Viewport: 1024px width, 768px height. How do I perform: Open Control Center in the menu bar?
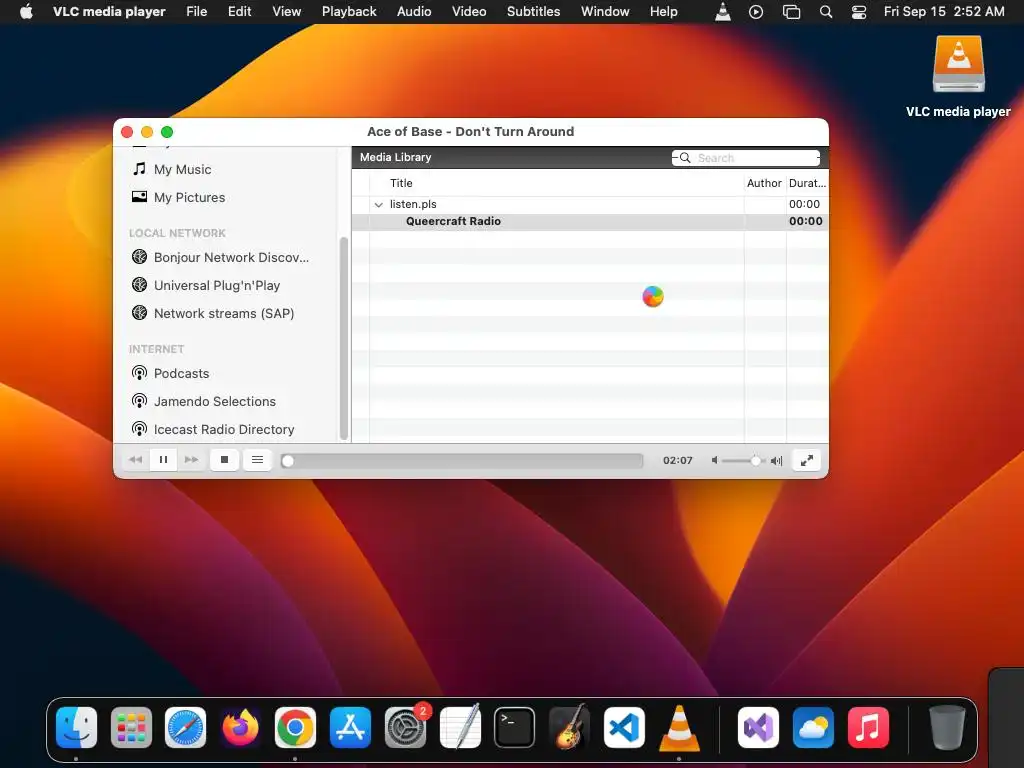pos(859,11)
